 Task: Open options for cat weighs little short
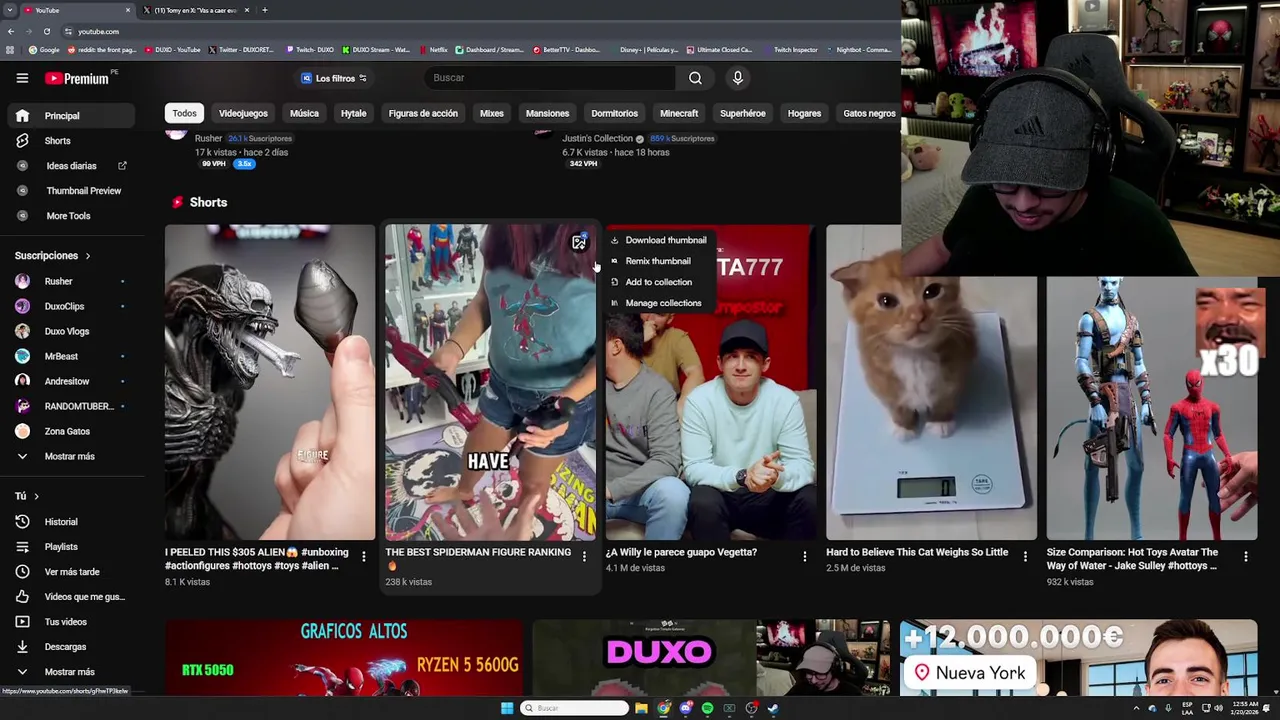1025,556
